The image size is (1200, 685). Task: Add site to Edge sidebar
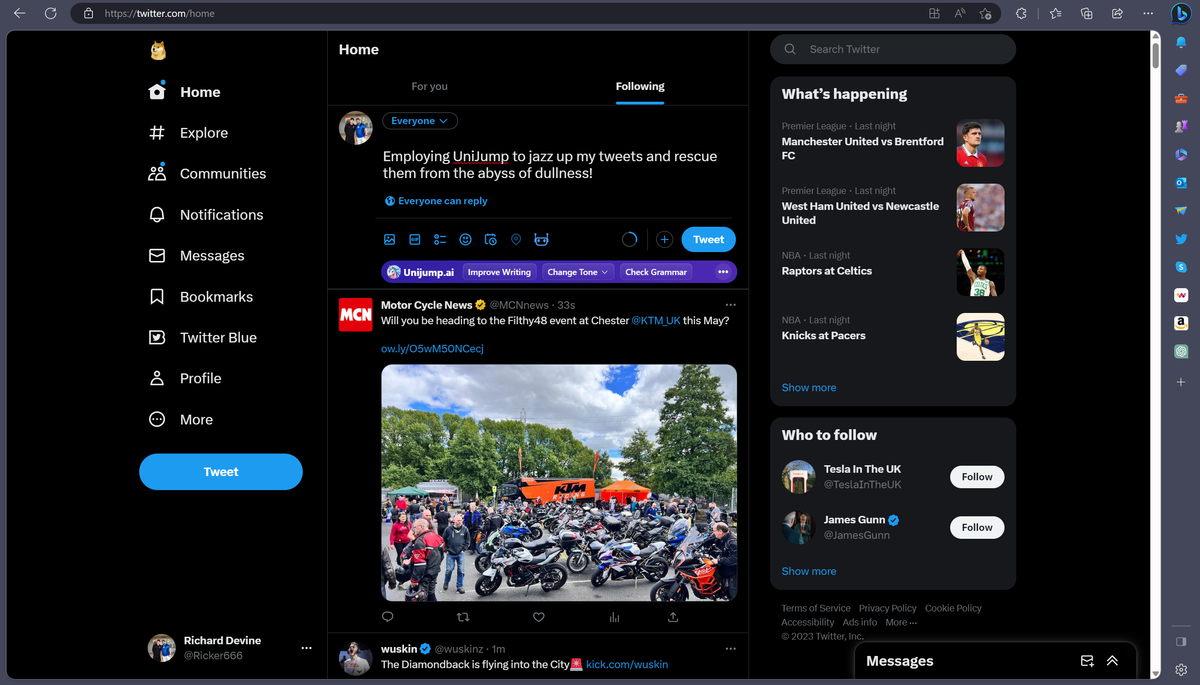pos(1181,382)
